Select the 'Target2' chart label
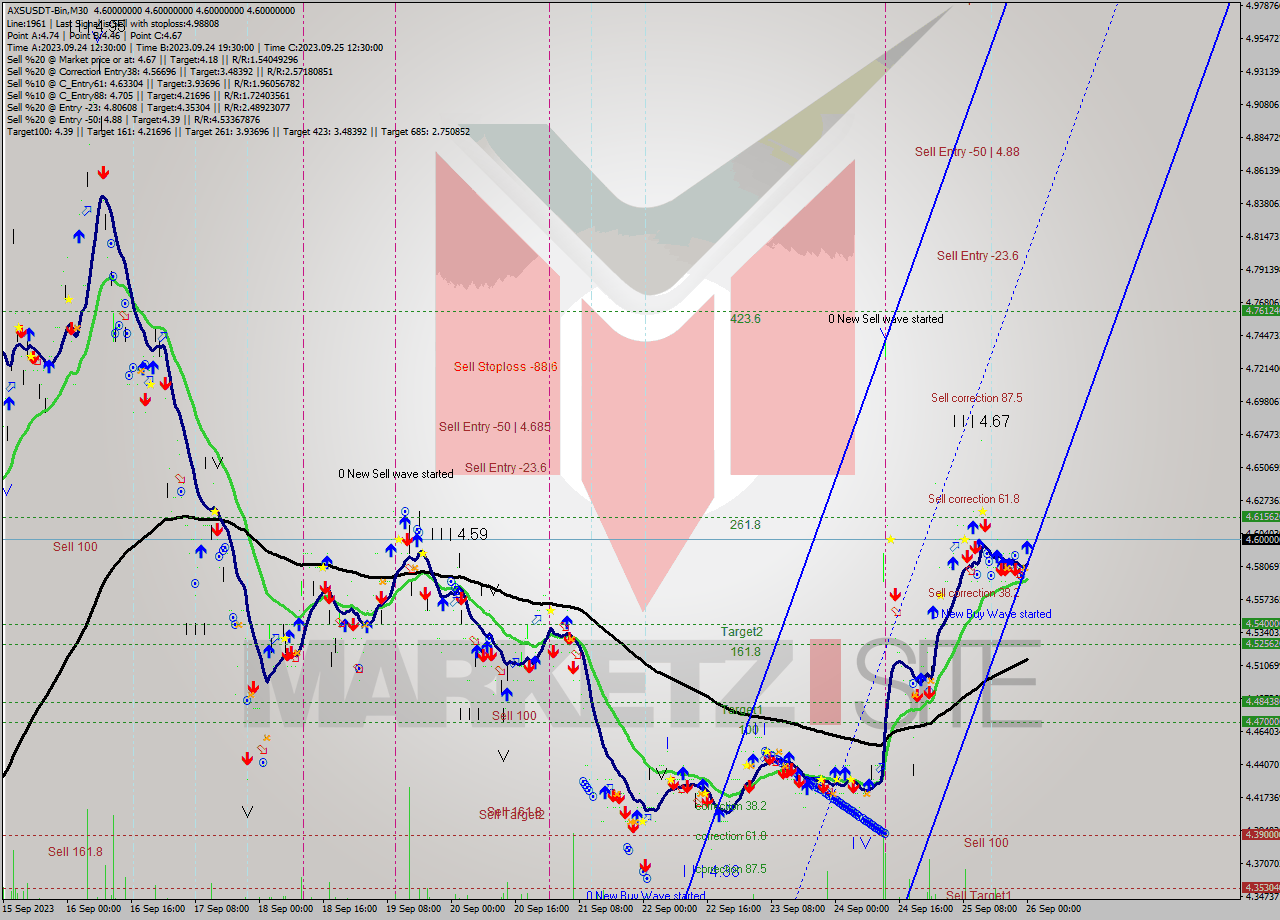This screenshot has width=1280, height=920. click(x=742, y=632)
